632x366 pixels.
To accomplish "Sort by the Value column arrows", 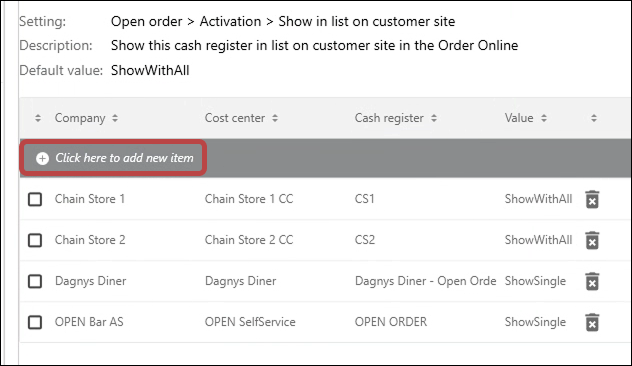I will [x=544, y=118].
